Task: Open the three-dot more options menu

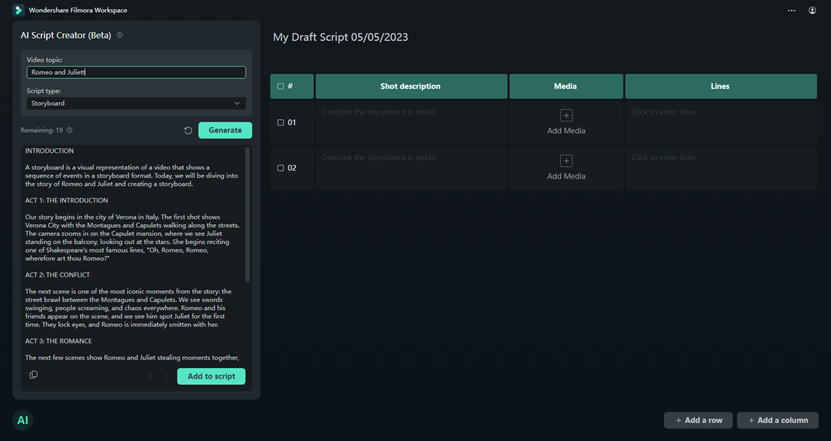Action: click(x=791, y=10)
